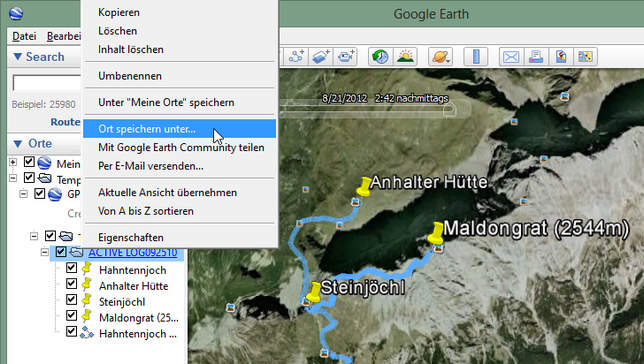Image resolution: width=644 pixels, height=364 pixels.
Task: Click the ACTIVE LOG092510 folder link
Action: click(x=133, y=252)
